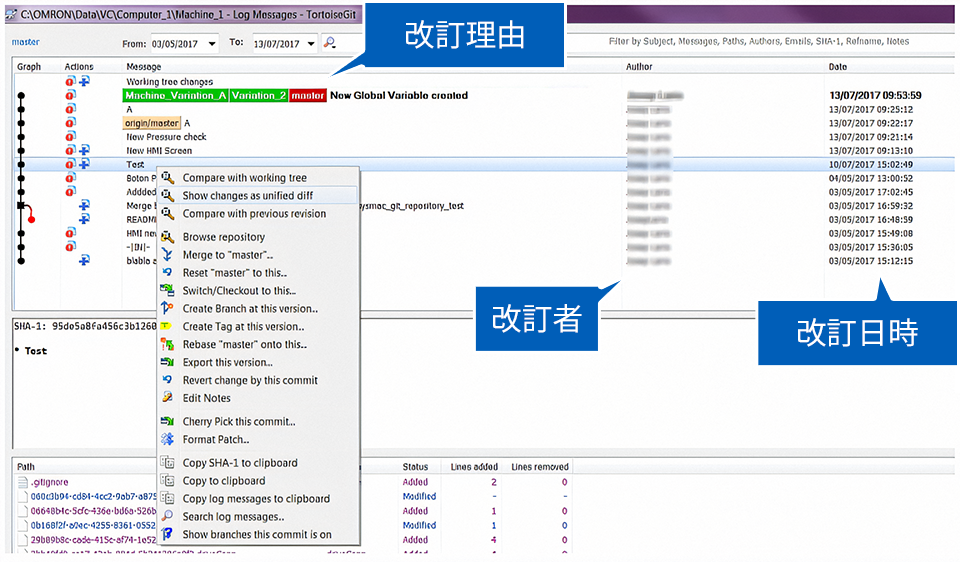The height and width of the screenshot is (562, 960).
Task: Click the Format Patch icon
Action: [x=167, y=438]
